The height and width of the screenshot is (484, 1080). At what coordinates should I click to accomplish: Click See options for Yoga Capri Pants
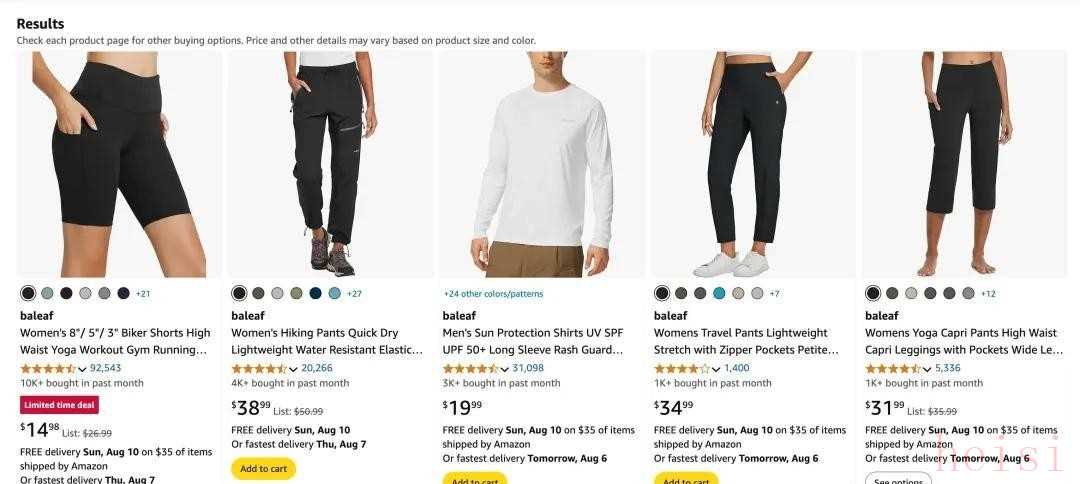898,481
